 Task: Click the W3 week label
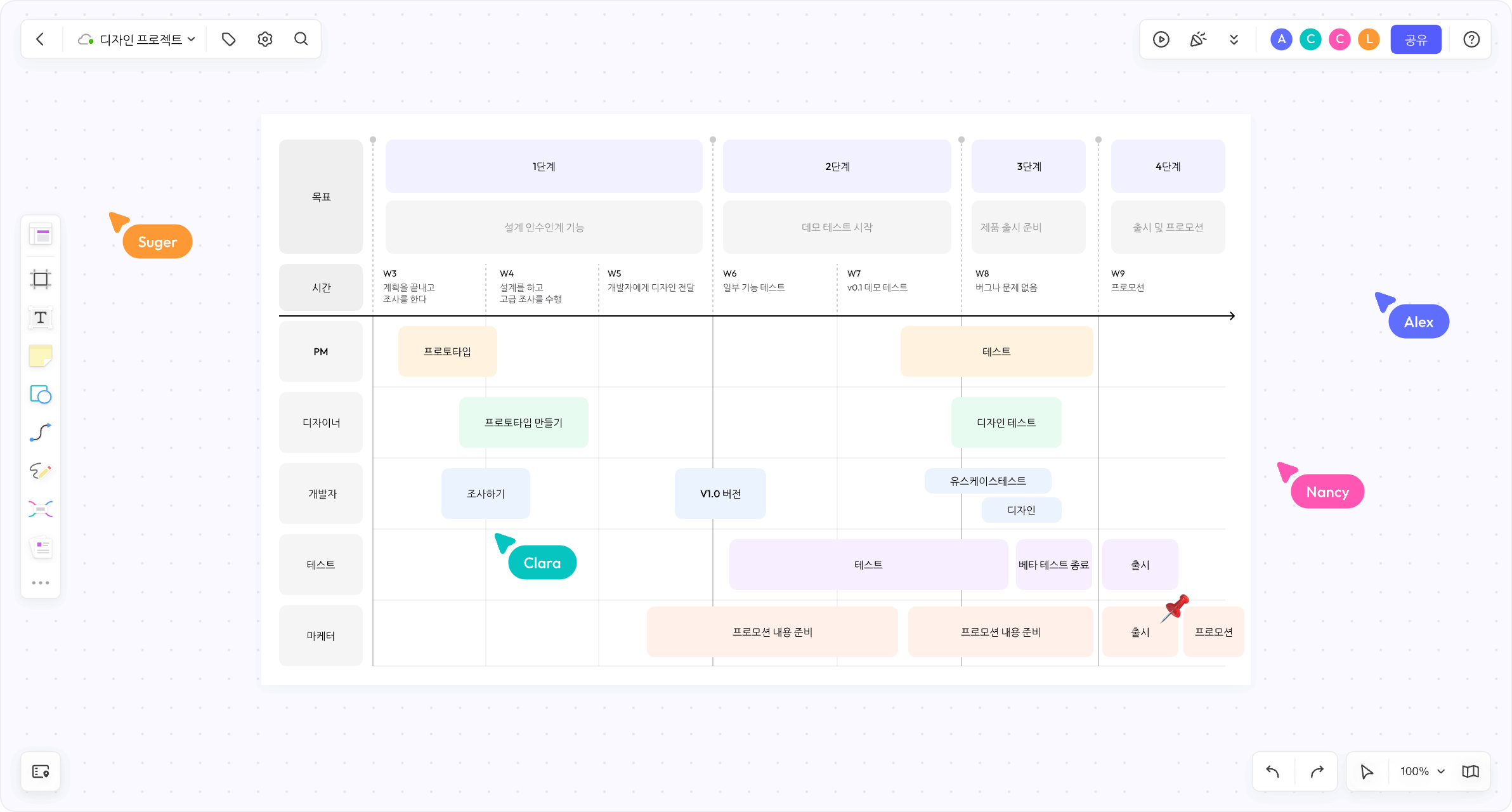390,273
